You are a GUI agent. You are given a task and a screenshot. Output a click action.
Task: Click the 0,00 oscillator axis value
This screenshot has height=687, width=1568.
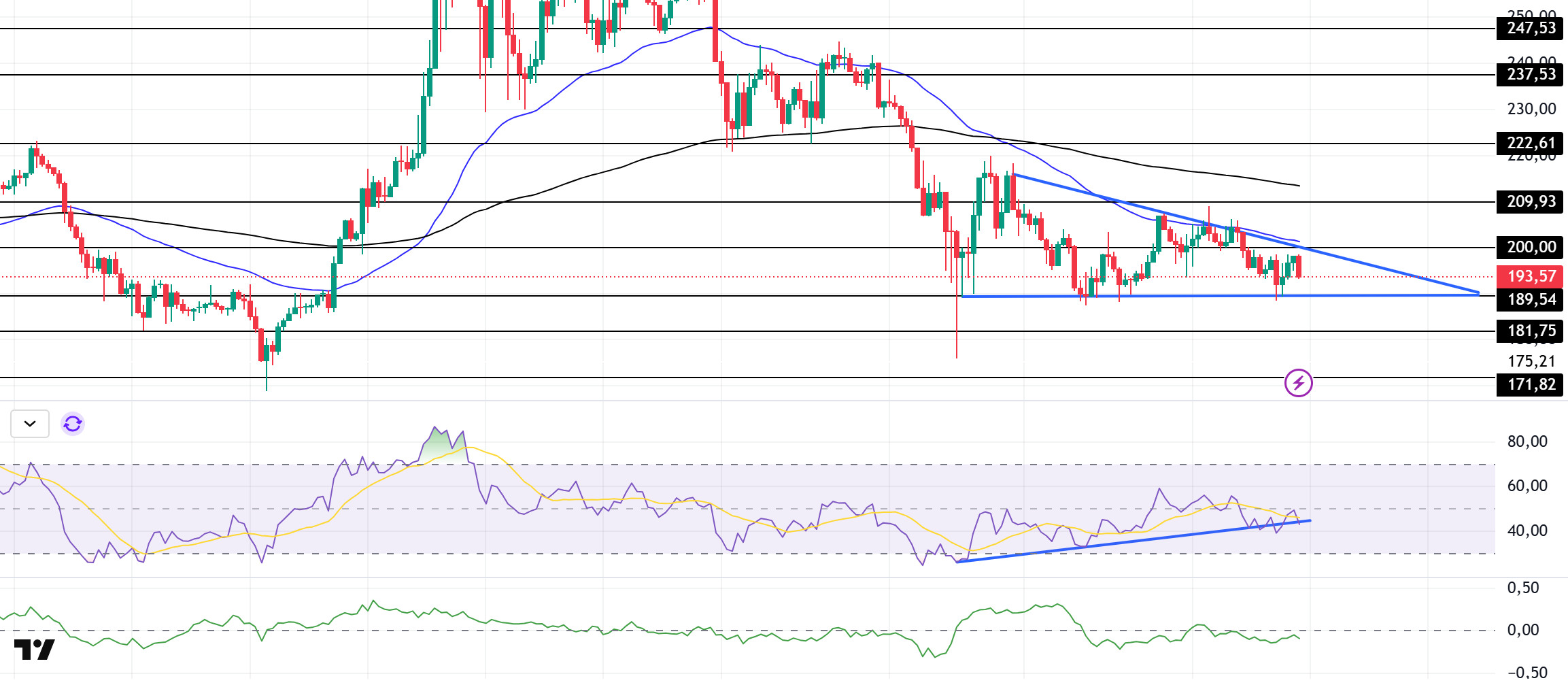[1523, 630]
